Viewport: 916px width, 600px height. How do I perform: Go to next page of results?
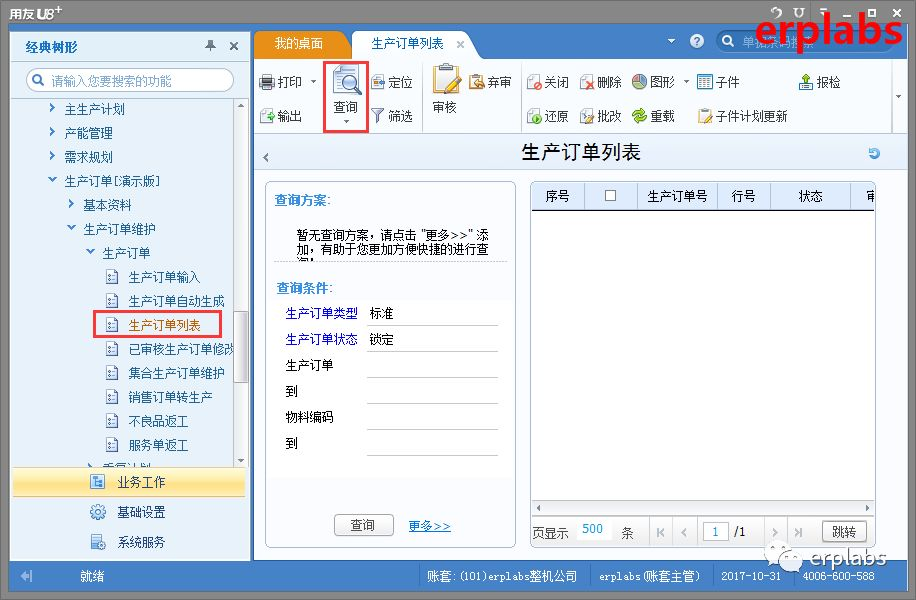[775, 532]
